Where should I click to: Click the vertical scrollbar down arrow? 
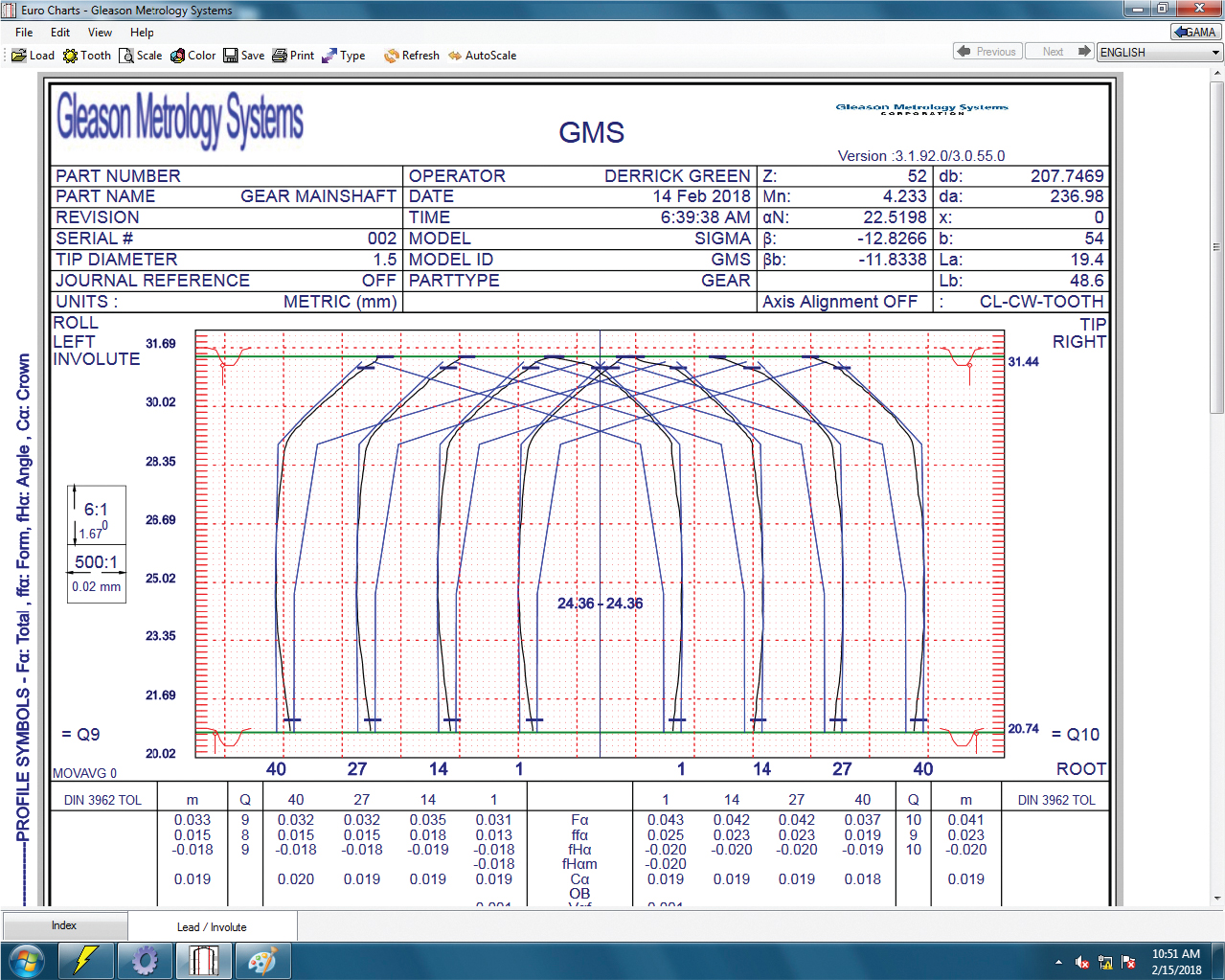pos(1217,899)
